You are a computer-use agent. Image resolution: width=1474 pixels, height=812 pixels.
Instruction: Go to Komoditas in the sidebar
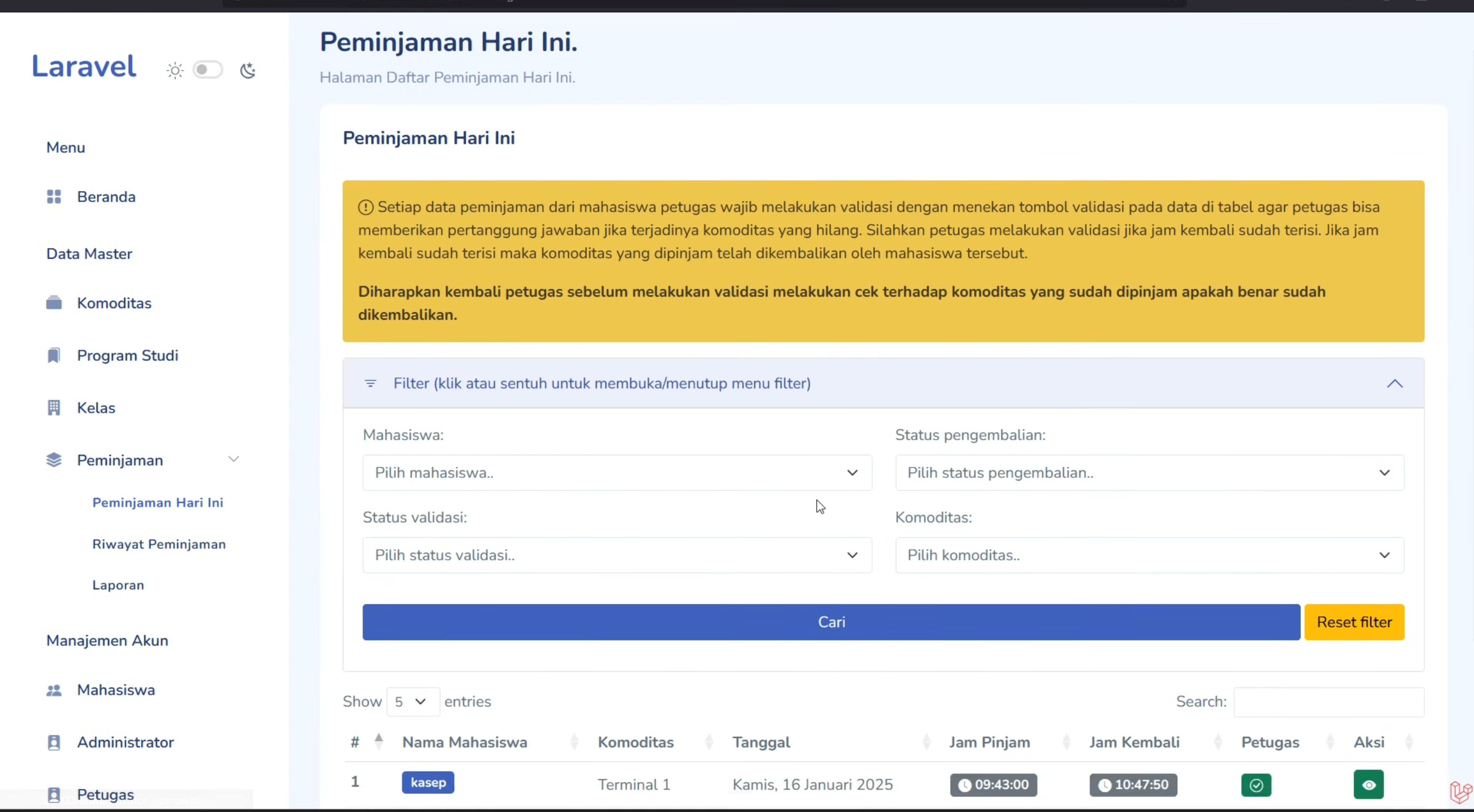pyautogui.click(x=114, y=303)
